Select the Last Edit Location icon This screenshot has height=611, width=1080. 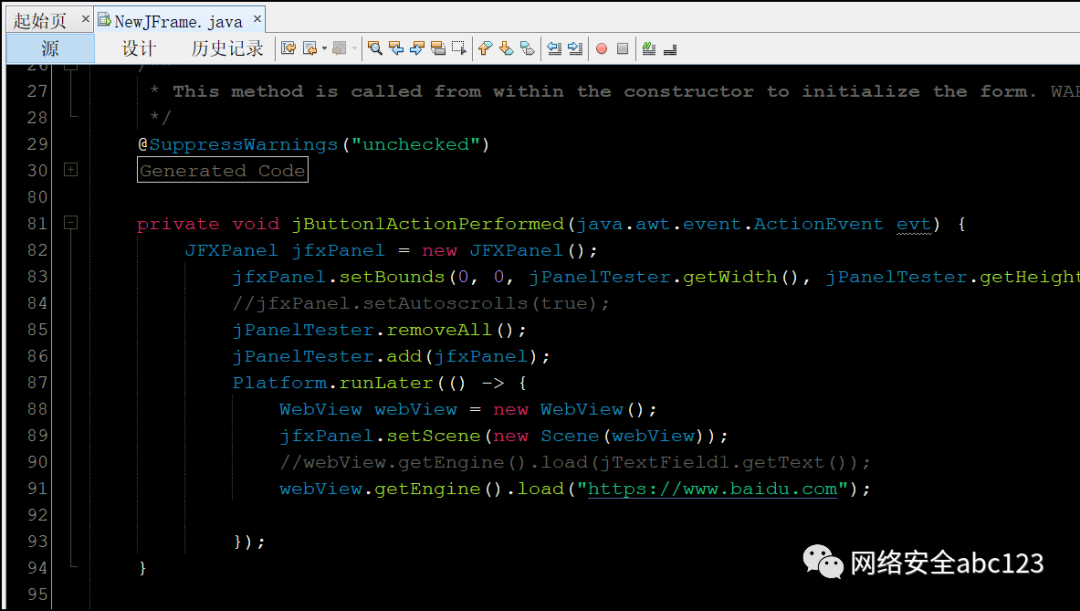click(288, 47)
